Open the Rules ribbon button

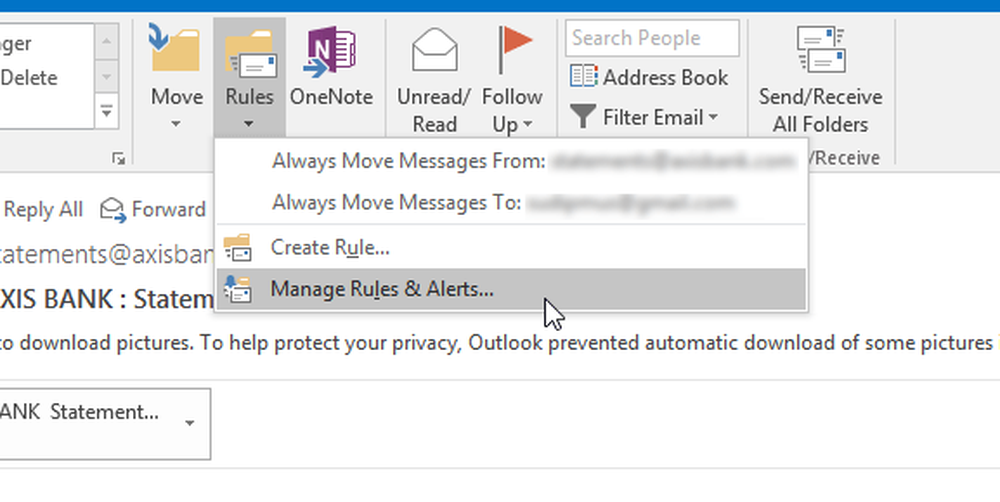(x=249, y=77)
